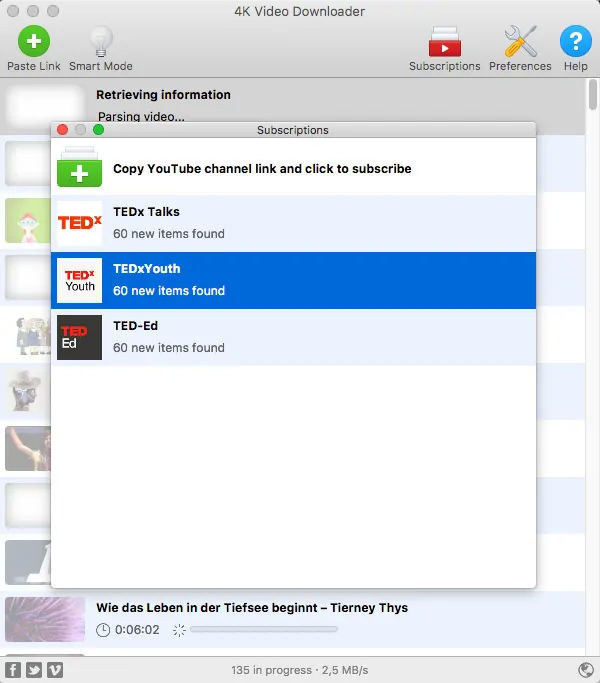Click the TED-Ed channel logo thumbnail
600x683 pixels.
tap(79, 337)
